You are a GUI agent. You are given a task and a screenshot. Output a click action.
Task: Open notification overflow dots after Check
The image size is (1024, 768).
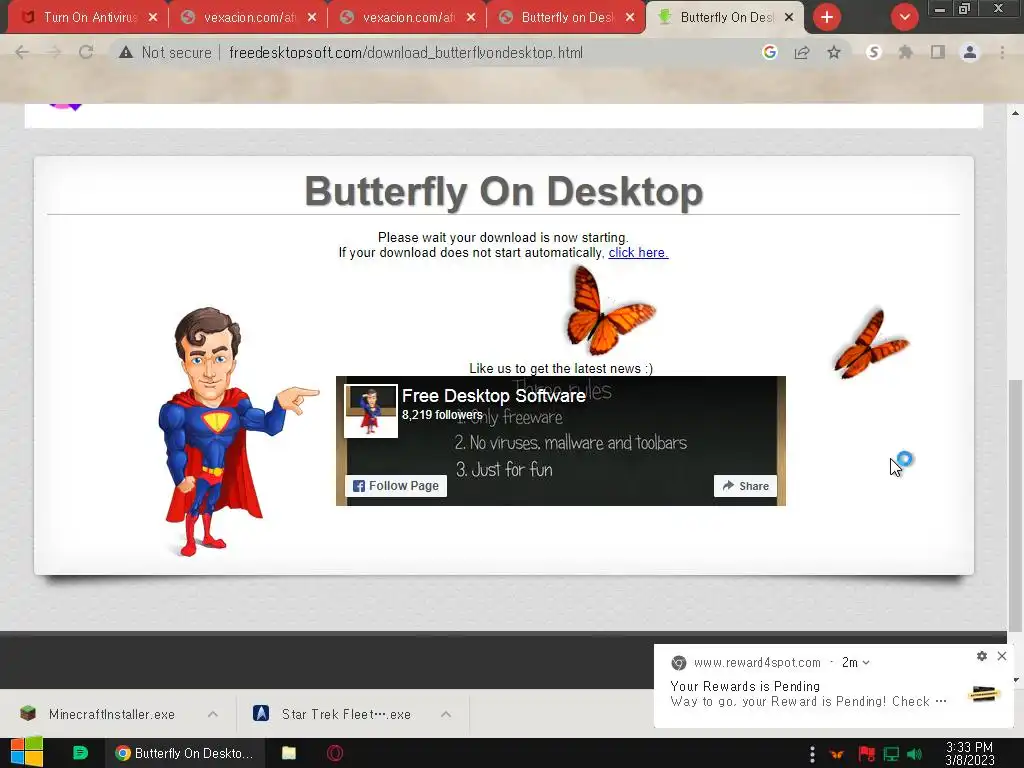941,701
